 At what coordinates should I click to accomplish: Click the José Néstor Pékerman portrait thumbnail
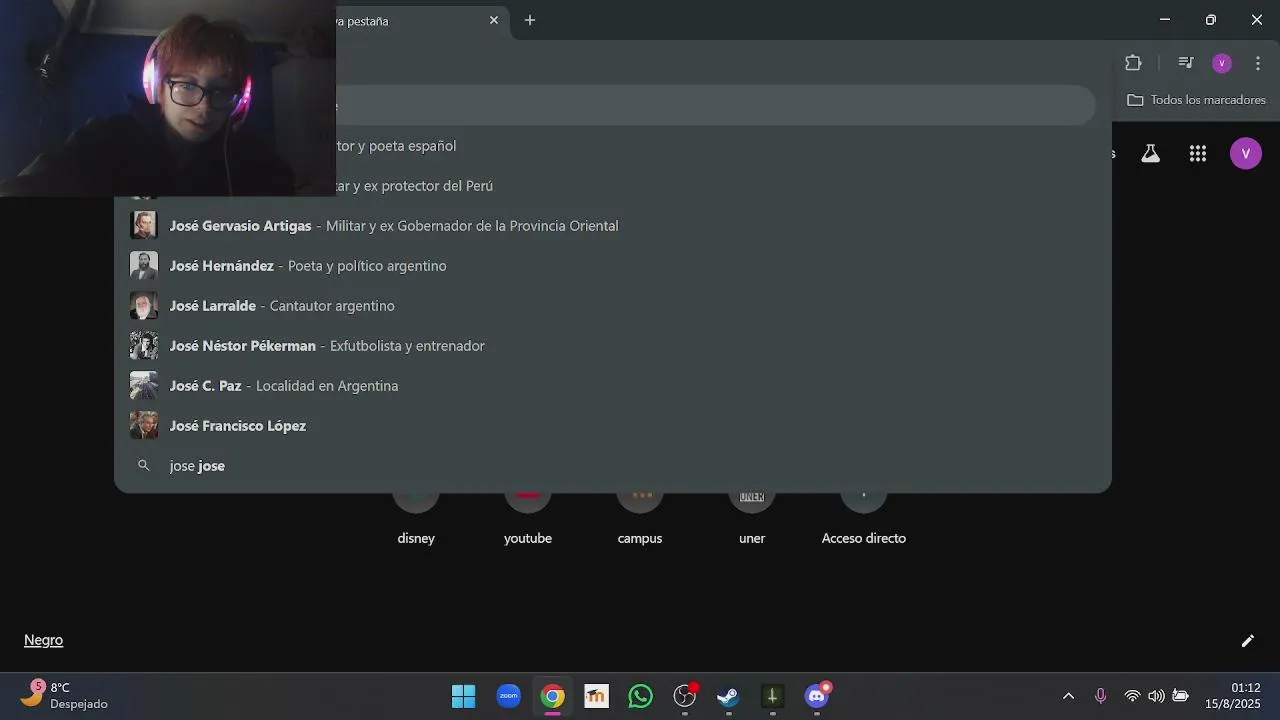(x=144, y=345)
